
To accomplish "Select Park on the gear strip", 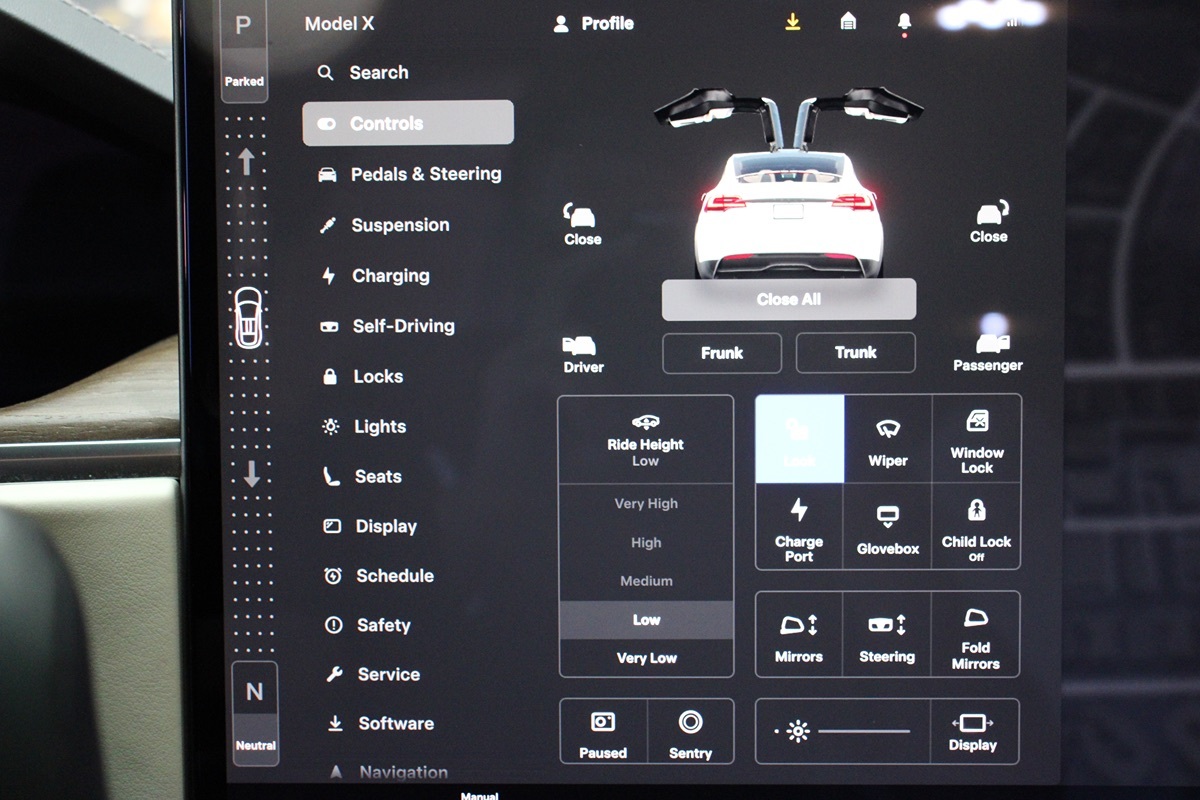I will [x=243, y=50].
